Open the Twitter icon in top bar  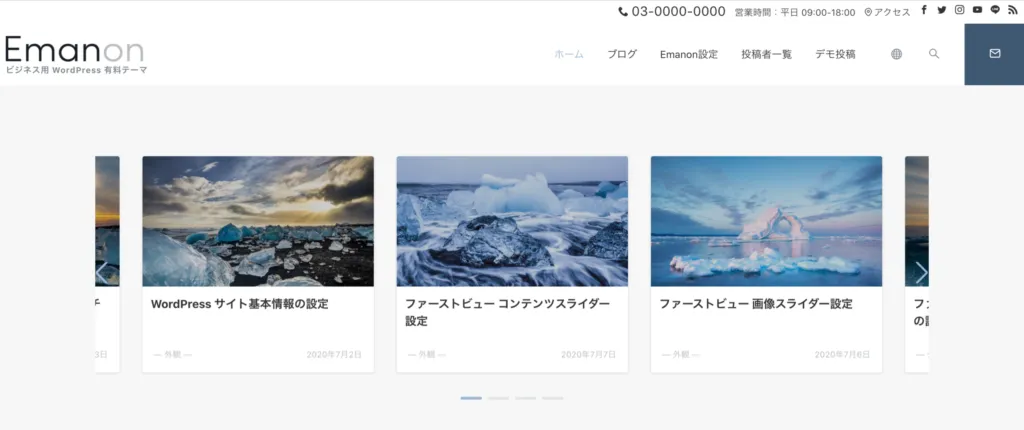coord(942,10)
